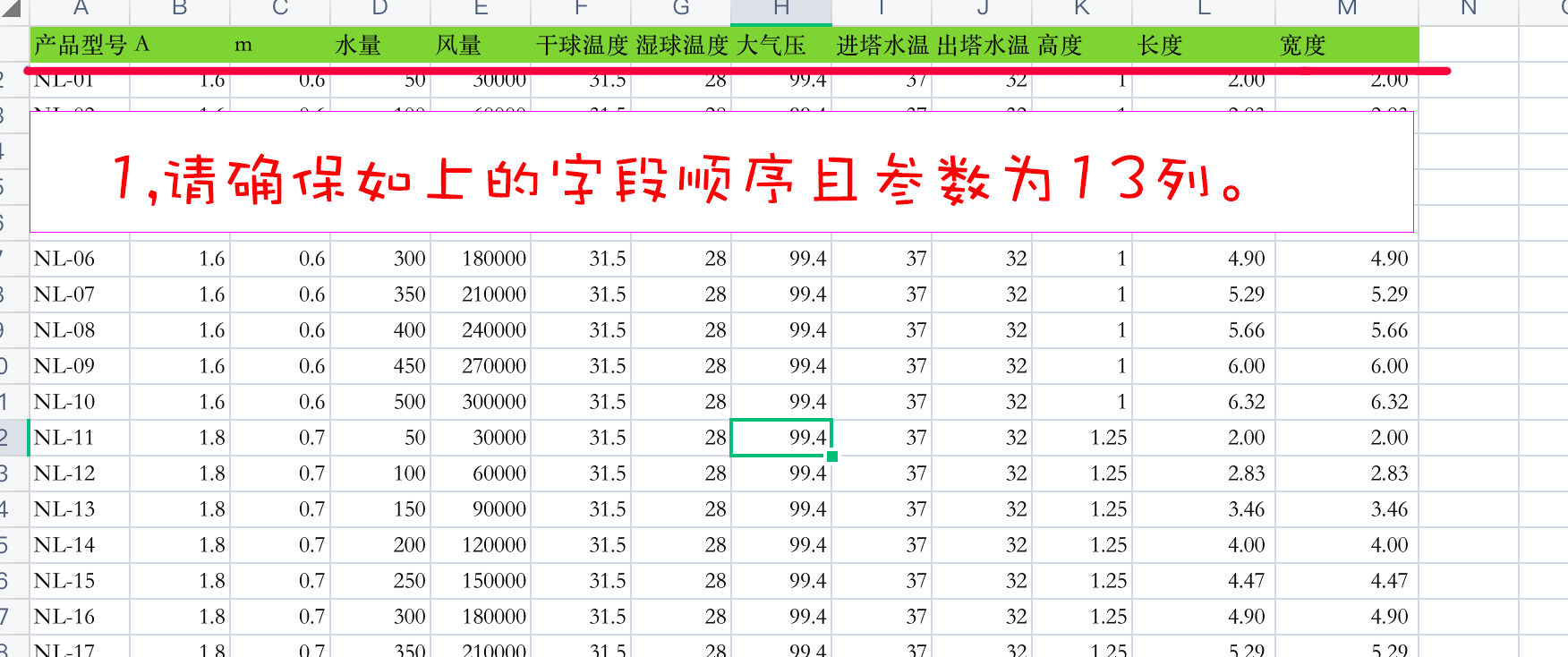Click 大气压 99.4 in NL-06 row
The image size is (1568, 657).
click(x=781, y=259)
